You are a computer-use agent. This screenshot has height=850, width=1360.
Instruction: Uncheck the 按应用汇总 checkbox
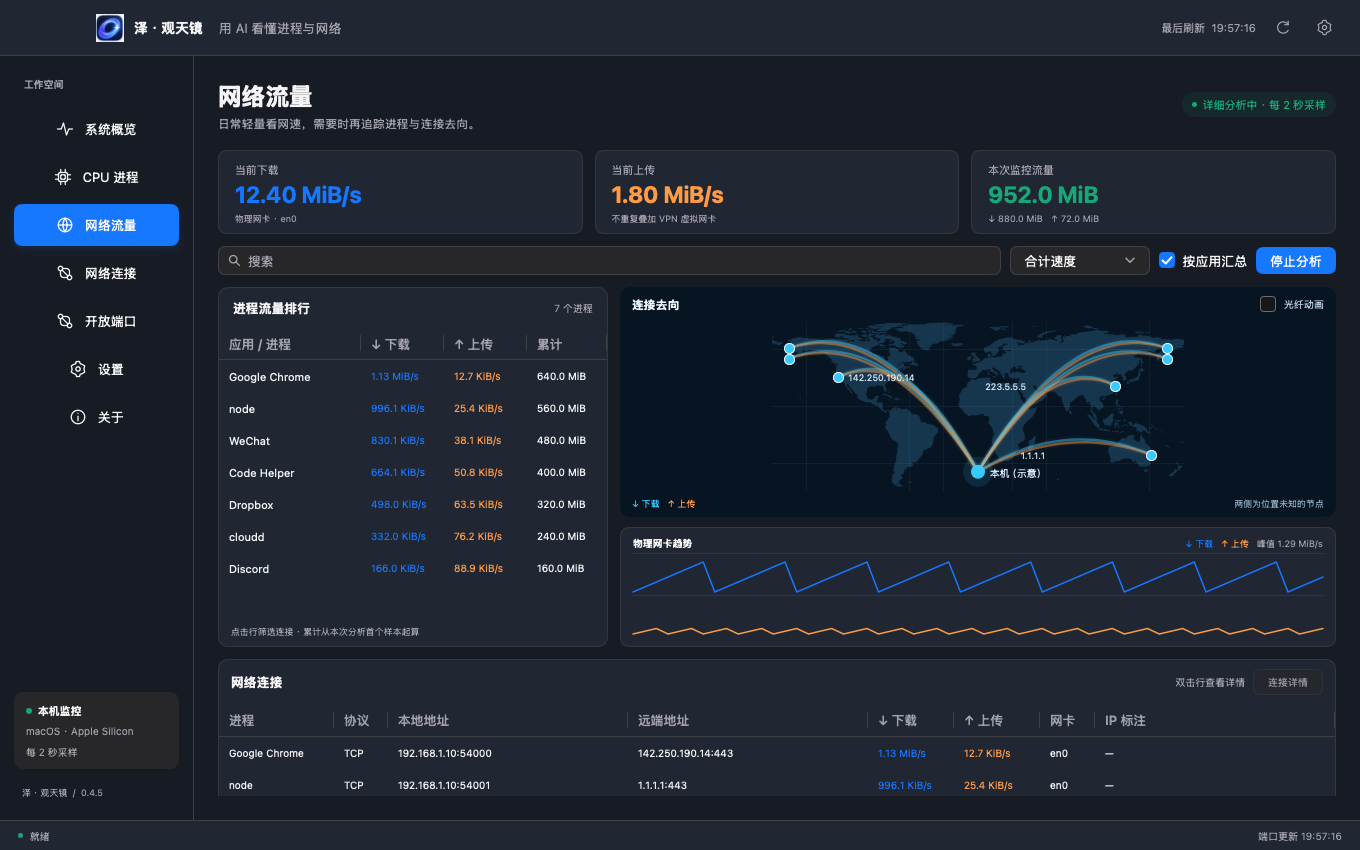tap(1166, 260)
